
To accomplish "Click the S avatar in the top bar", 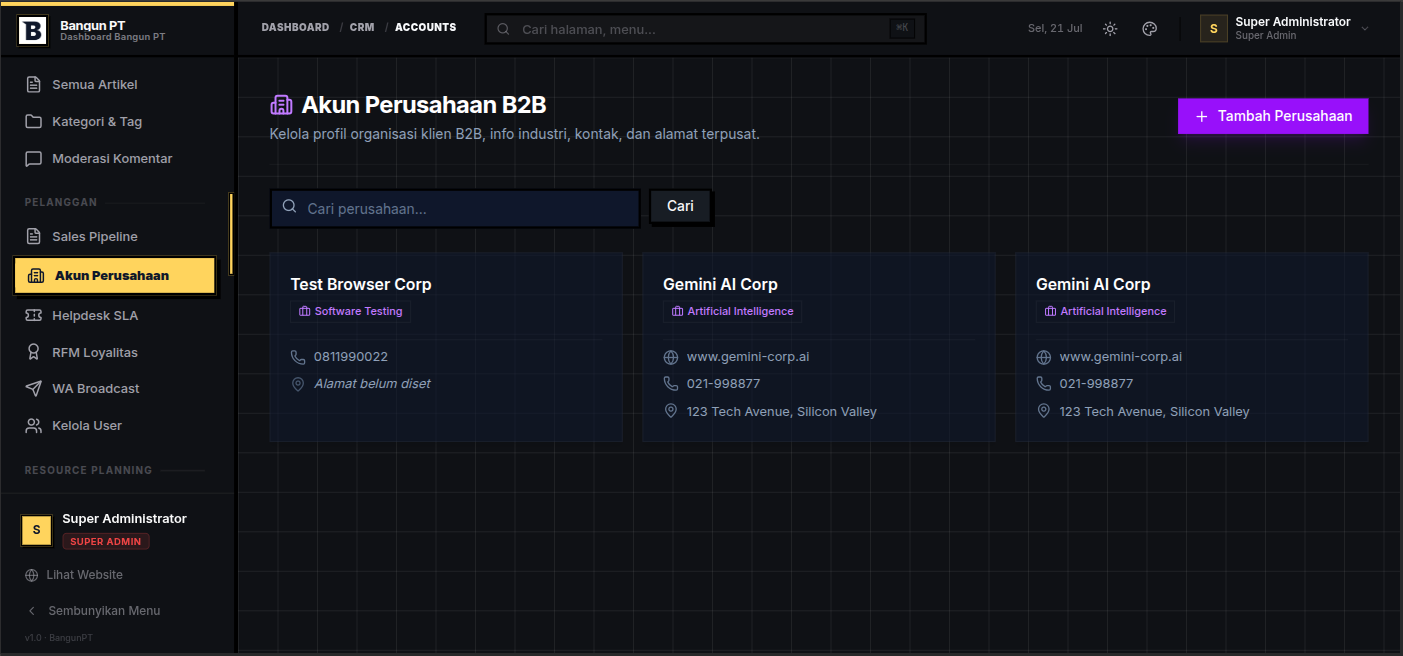I will [1214, 29].
